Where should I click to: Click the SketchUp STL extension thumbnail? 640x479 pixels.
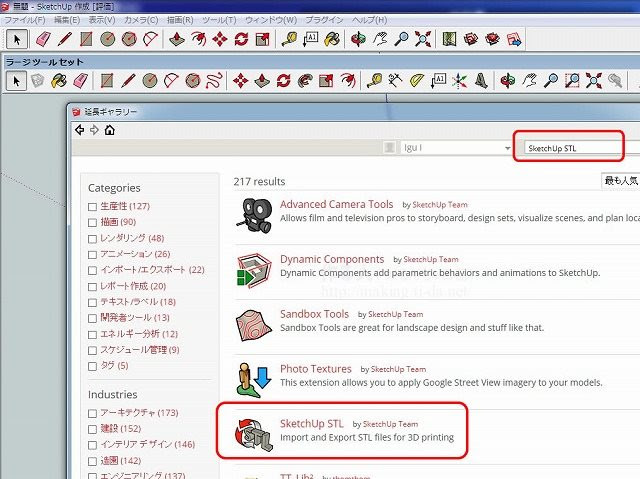tap(253, 435)
